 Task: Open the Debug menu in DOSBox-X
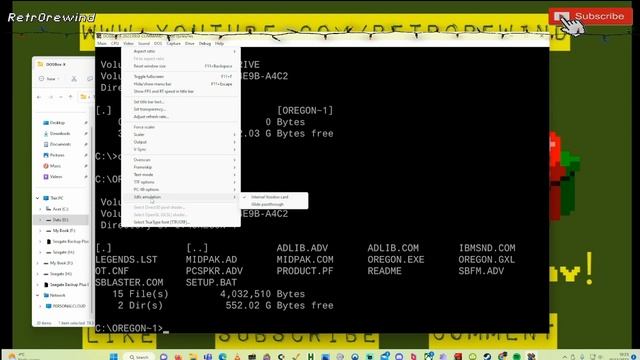[205, 43]
